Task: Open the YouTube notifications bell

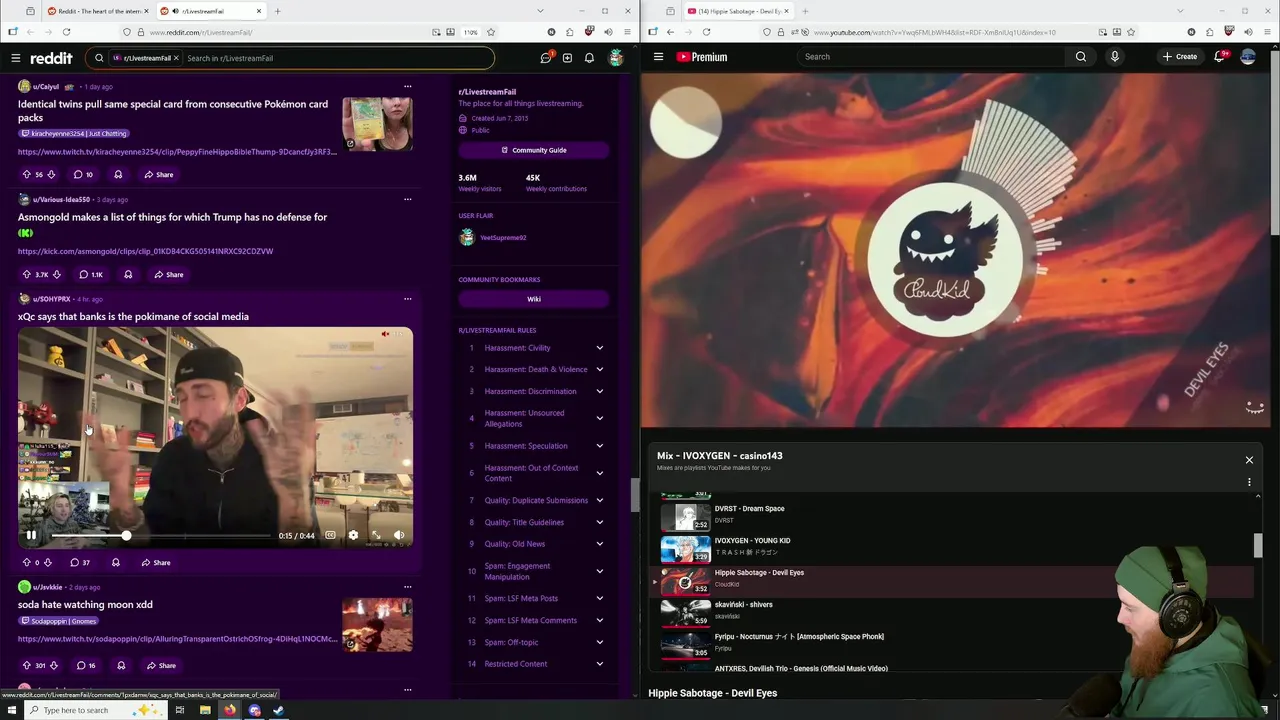Action: tap(1219, 57)
